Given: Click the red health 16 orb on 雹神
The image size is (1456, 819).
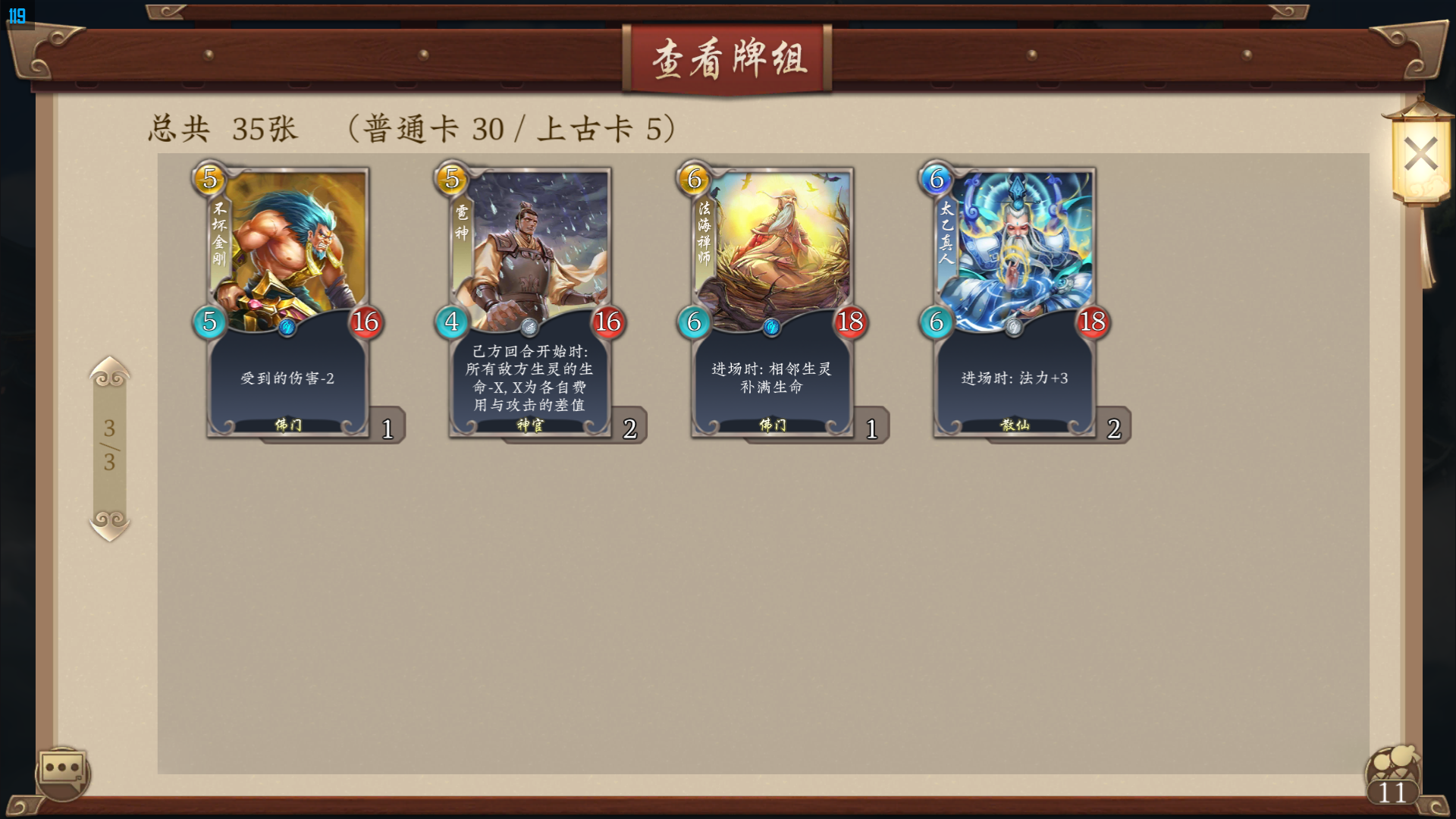Looking at the screenshot, I should 607,322.
